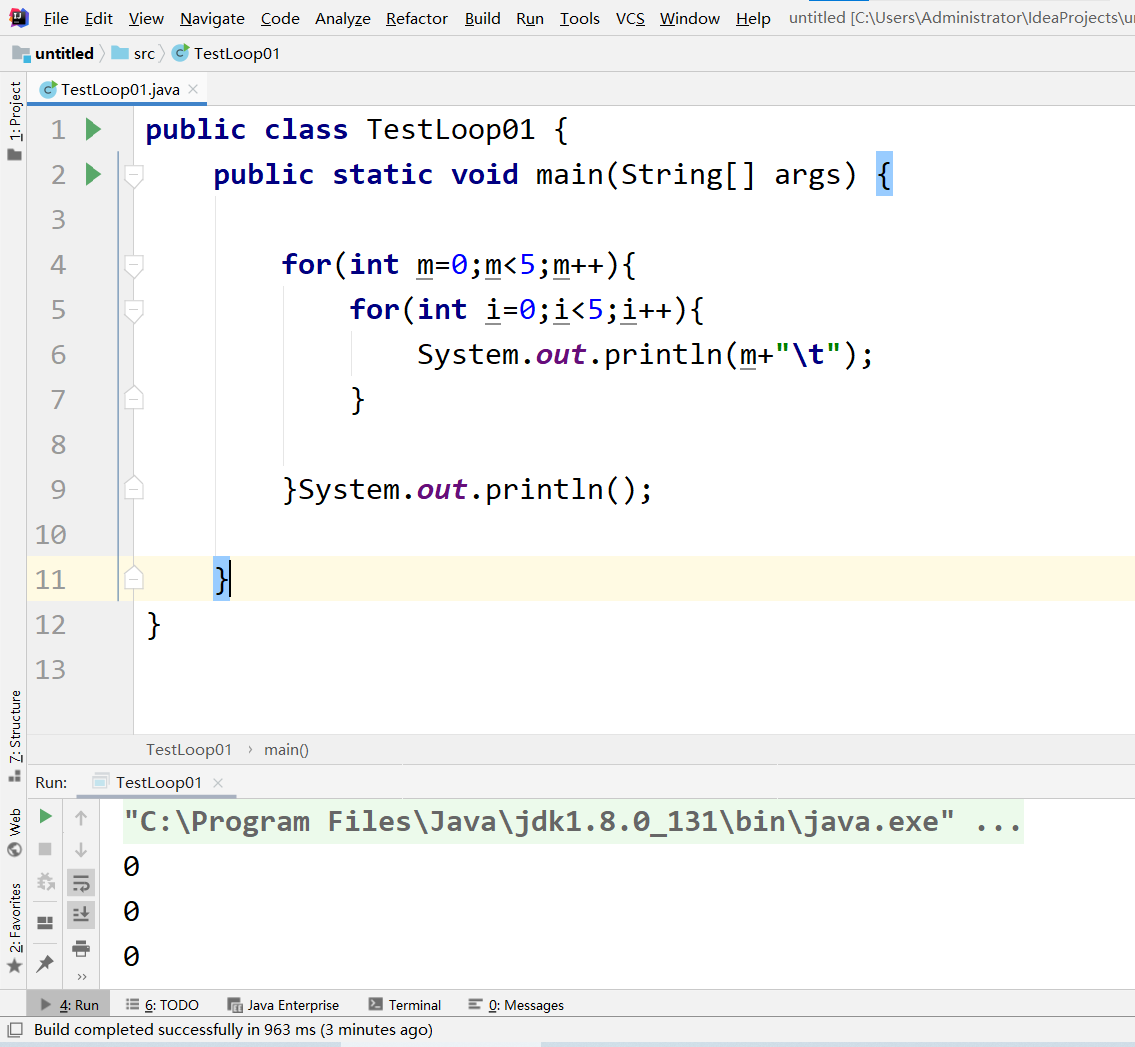
Task: Click the java.exe command line in console
Action: point(573,822)
